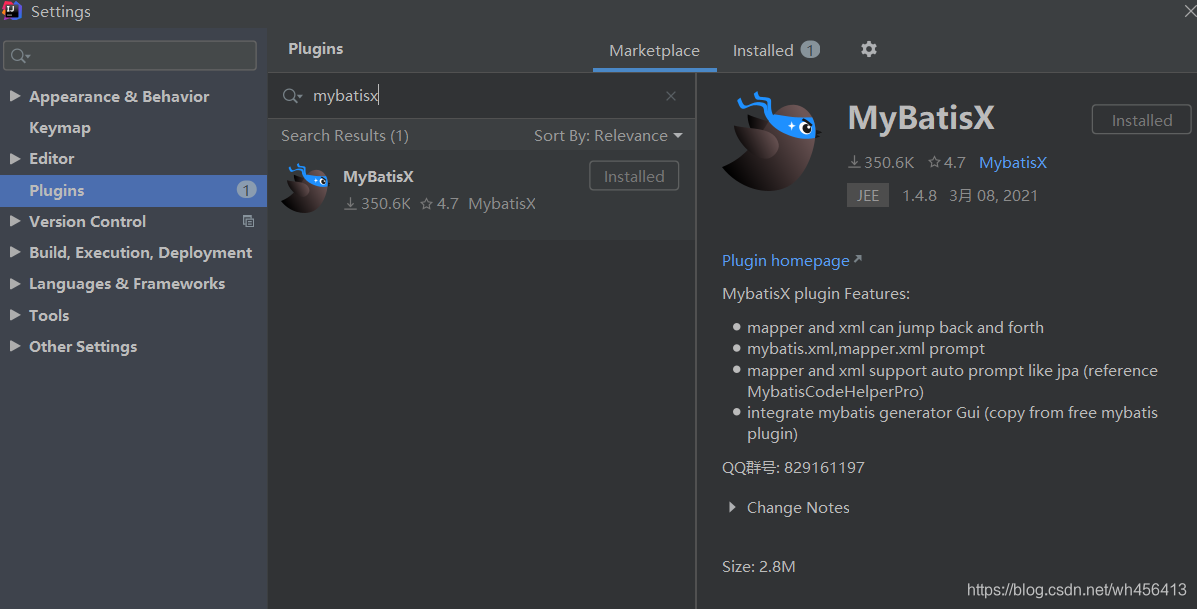1197x609 pixels.
Task: Click the Plugins section heading
Action: (x=315, y=49)
